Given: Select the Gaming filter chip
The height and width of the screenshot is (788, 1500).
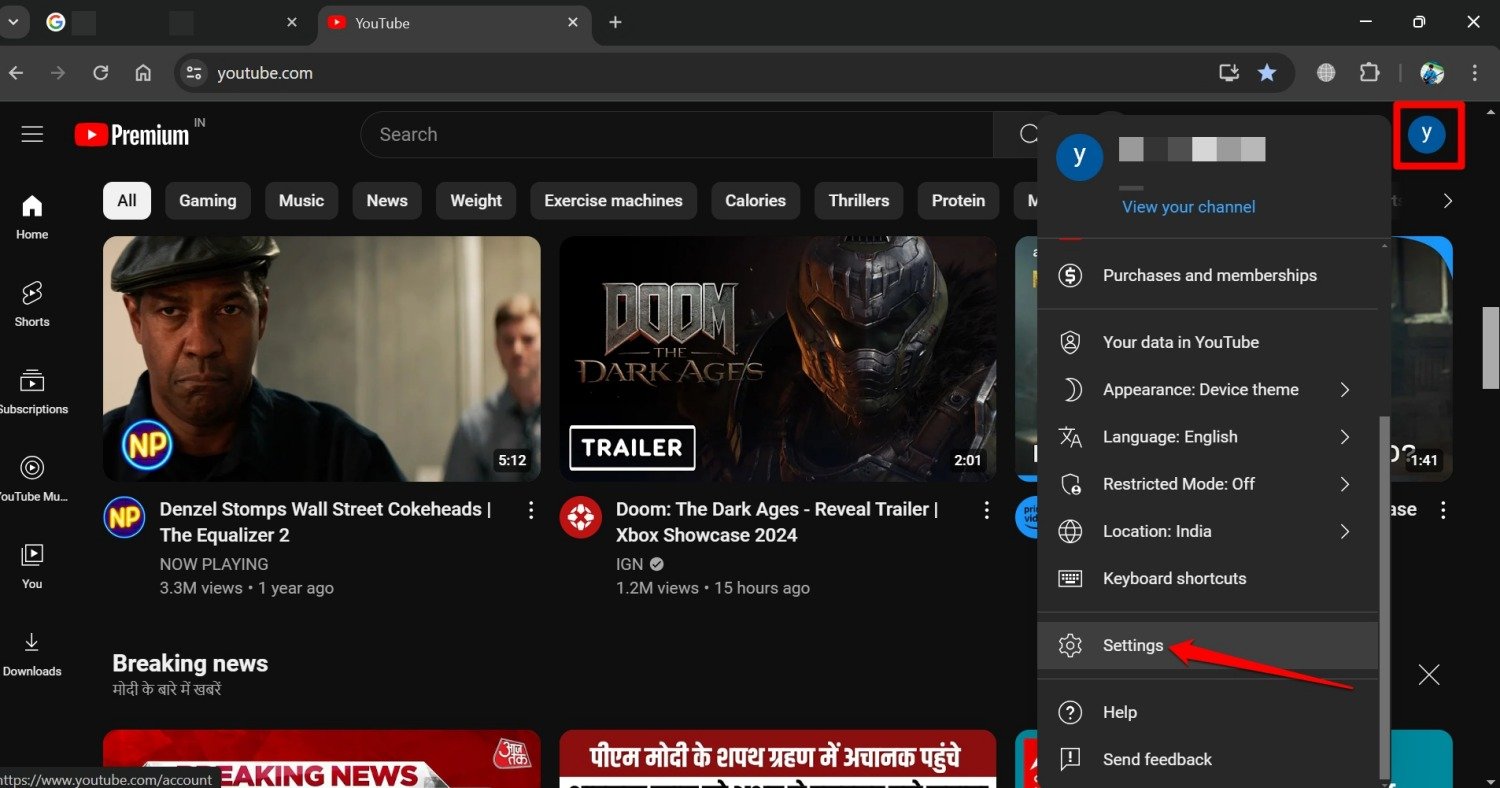Looking at the screenshot, I should click(208, 201).
